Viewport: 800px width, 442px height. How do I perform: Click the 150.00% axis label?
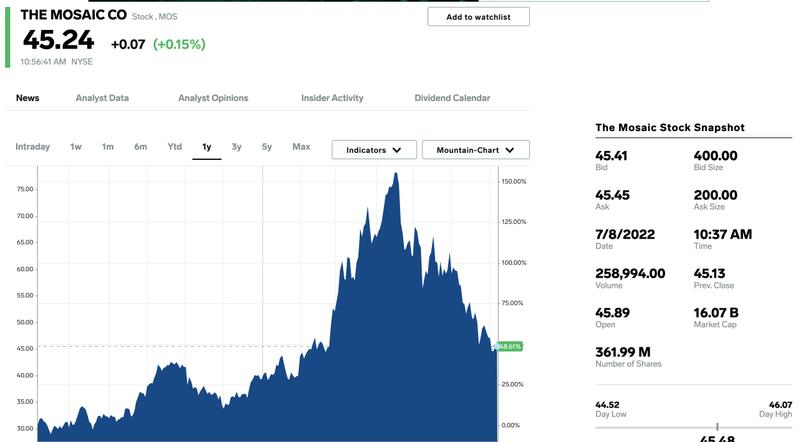click(514, 182)
